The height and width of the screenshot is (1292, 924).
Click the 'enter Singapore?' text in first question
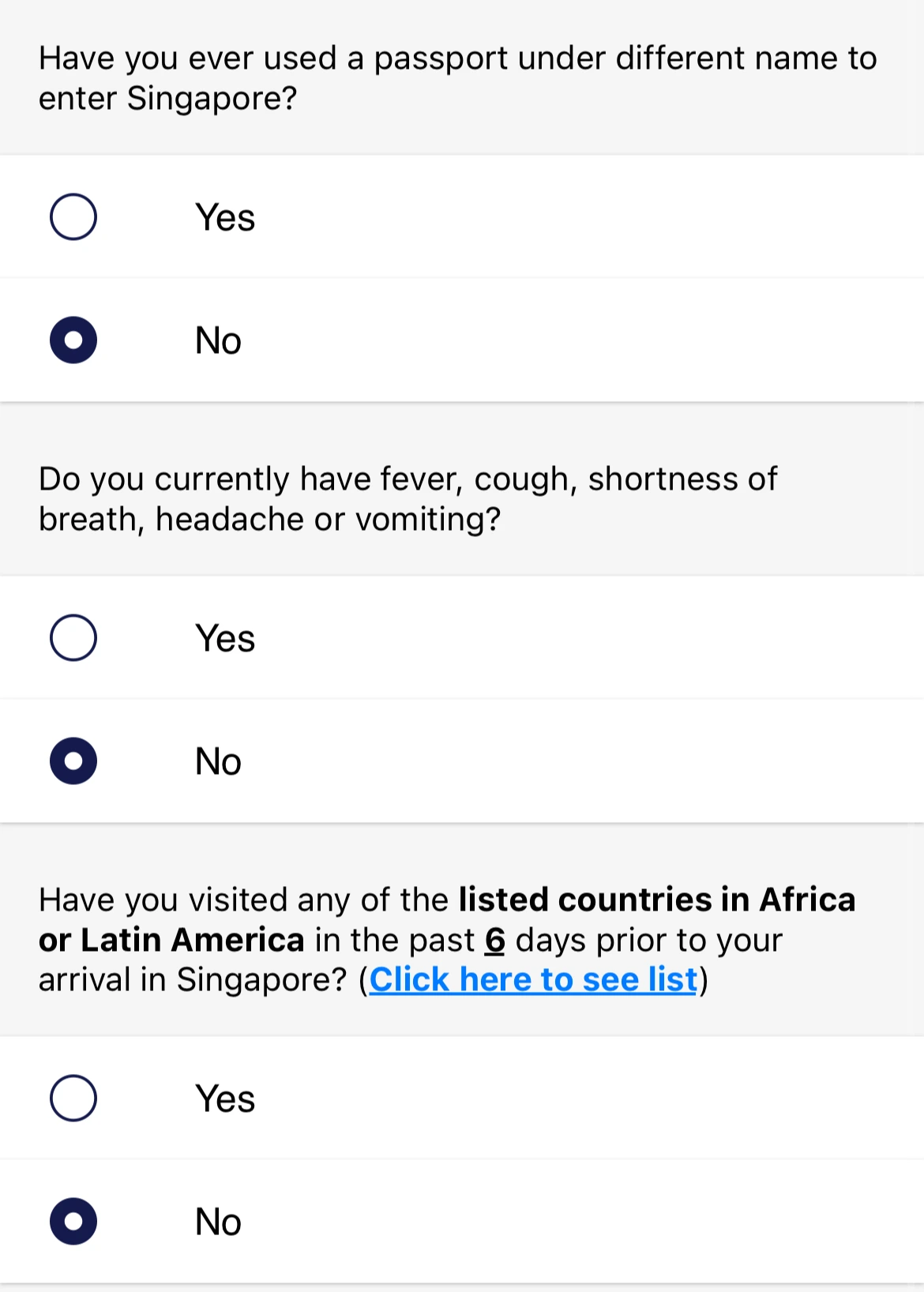click(167, 99)
